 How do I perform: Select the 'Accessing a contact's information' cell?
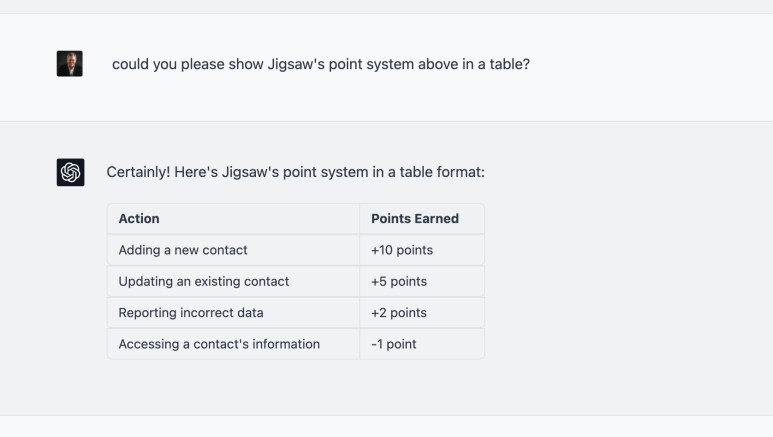point(233,344)
